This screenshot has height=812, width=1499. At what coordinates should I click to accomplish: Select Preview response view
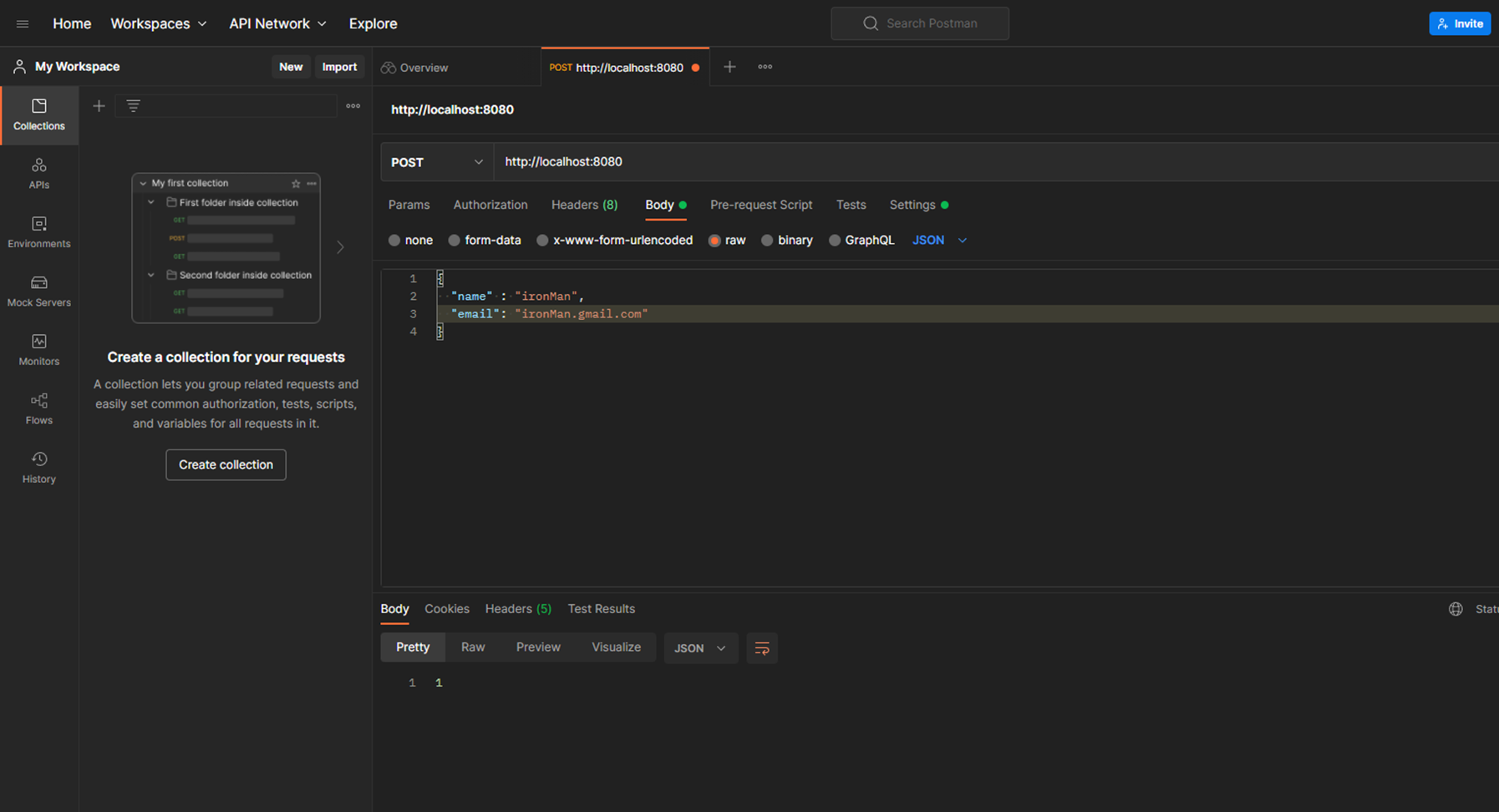coord(538,647)
